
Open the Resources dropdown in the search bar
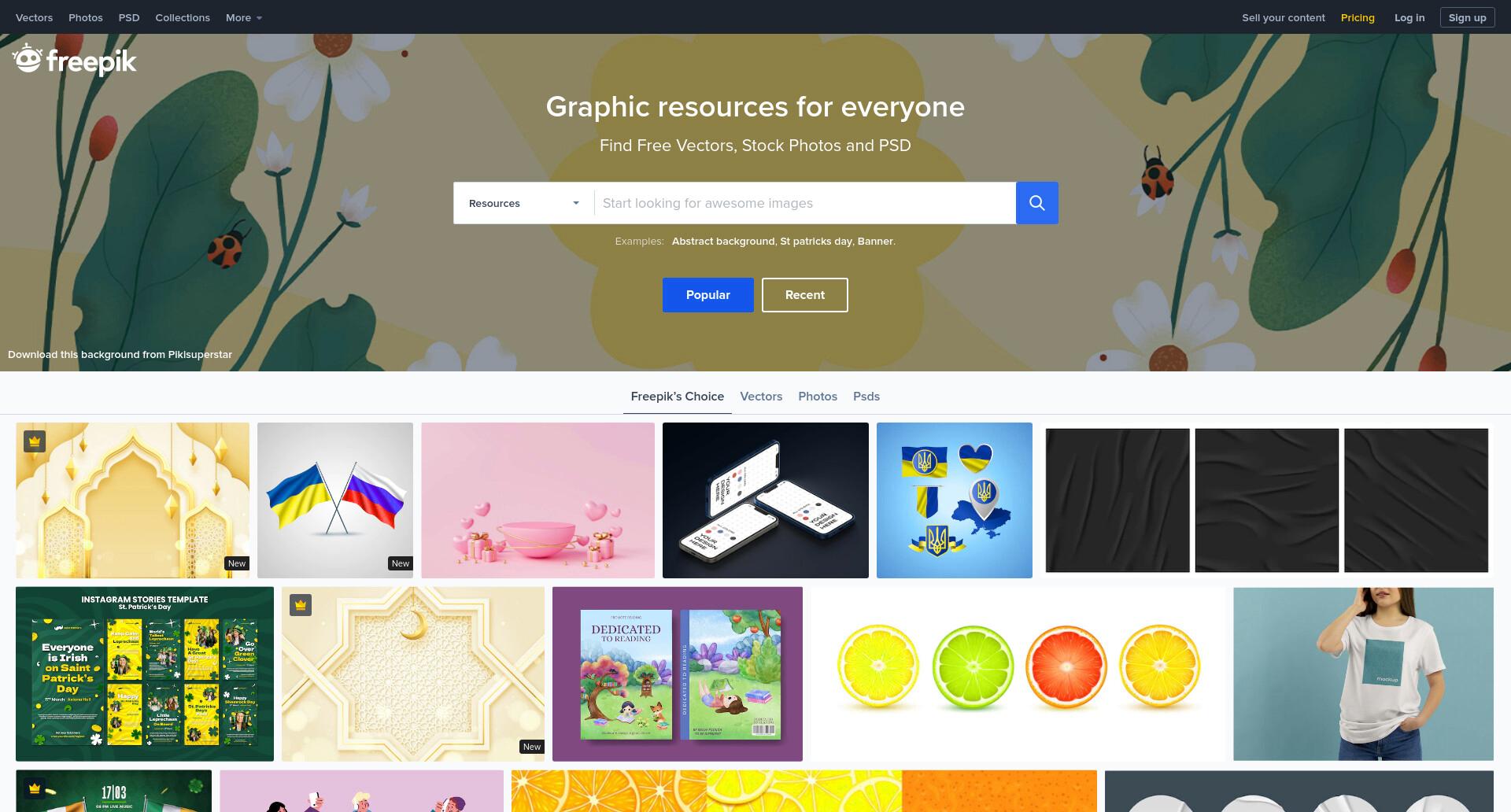point(523,203)
